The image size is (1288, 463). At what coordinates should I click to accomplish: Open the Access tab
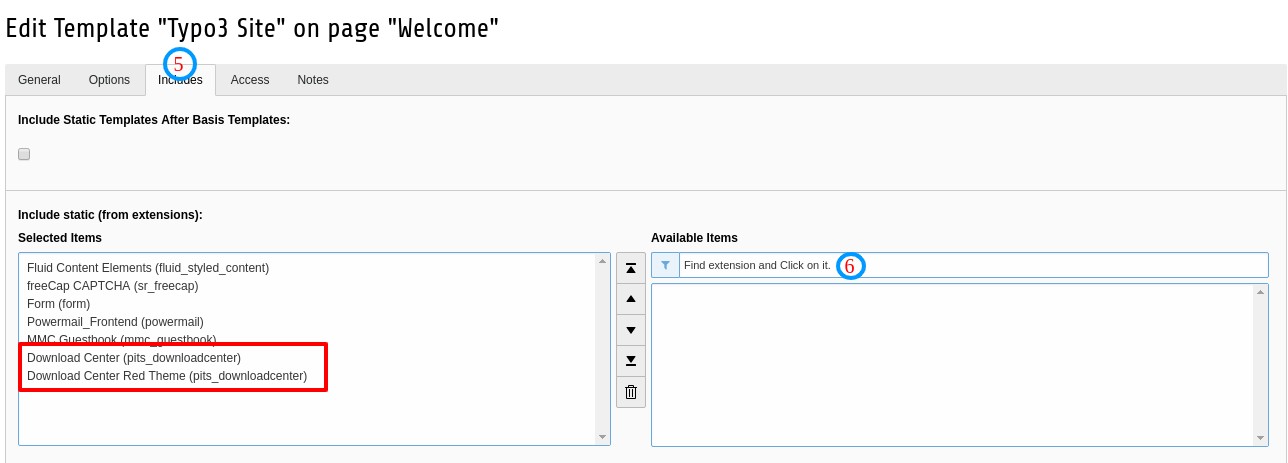click(x=250, y=80)
